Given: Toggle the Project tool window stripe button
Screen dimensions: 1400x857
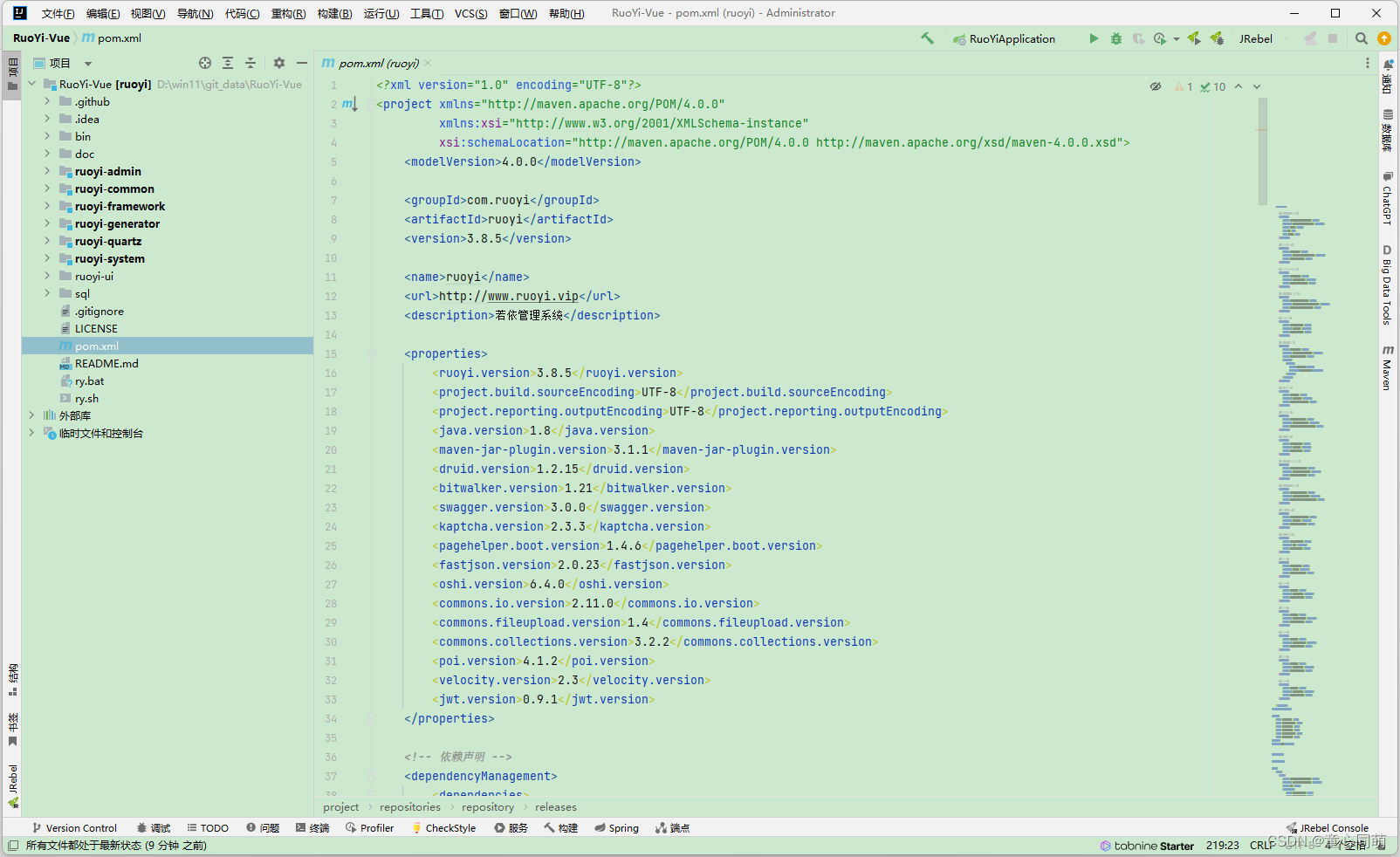Looking at the screenshot, I should click(x=12, y=75).
